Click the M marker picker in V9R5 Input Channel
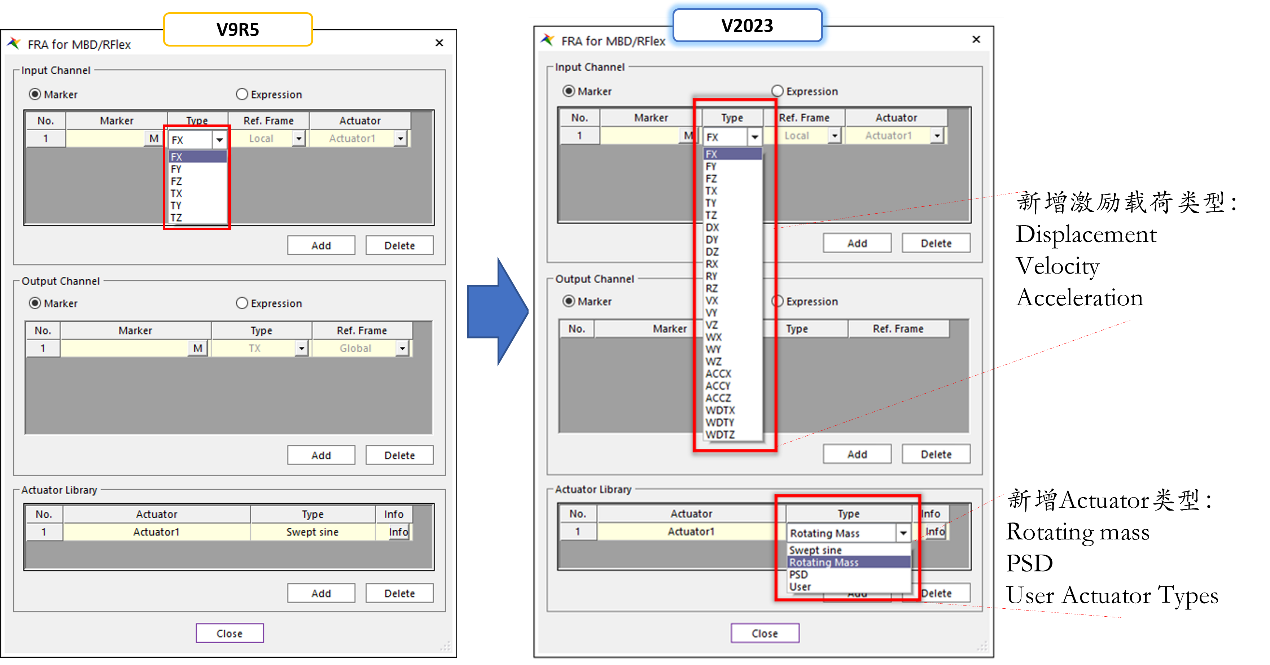 coord(154,139)
